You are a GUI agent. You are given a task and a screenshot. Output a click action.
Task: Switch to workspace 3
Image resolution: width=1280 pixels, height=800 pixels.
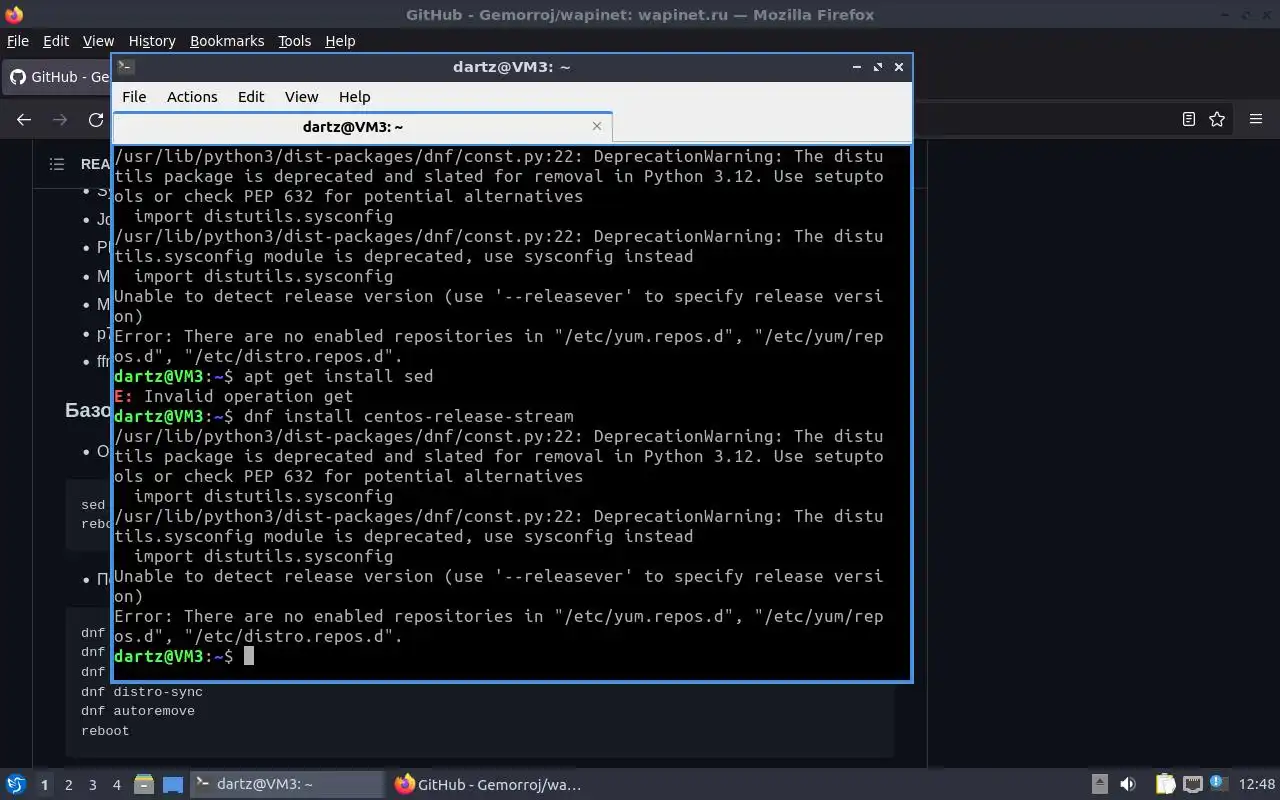92,785
